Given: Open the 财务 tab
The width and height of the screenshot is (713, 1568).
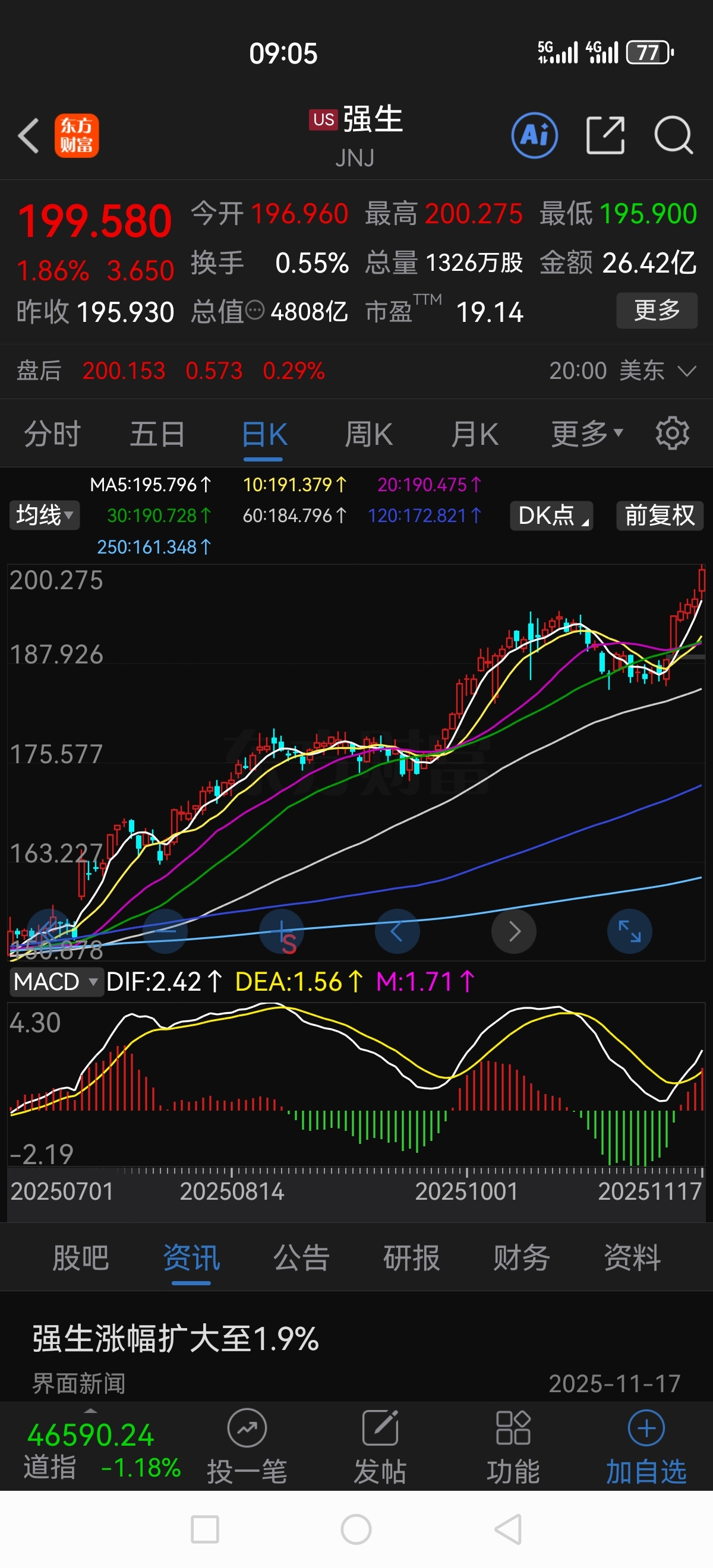Looking at the screenshot, I should tap(522, 1257).
